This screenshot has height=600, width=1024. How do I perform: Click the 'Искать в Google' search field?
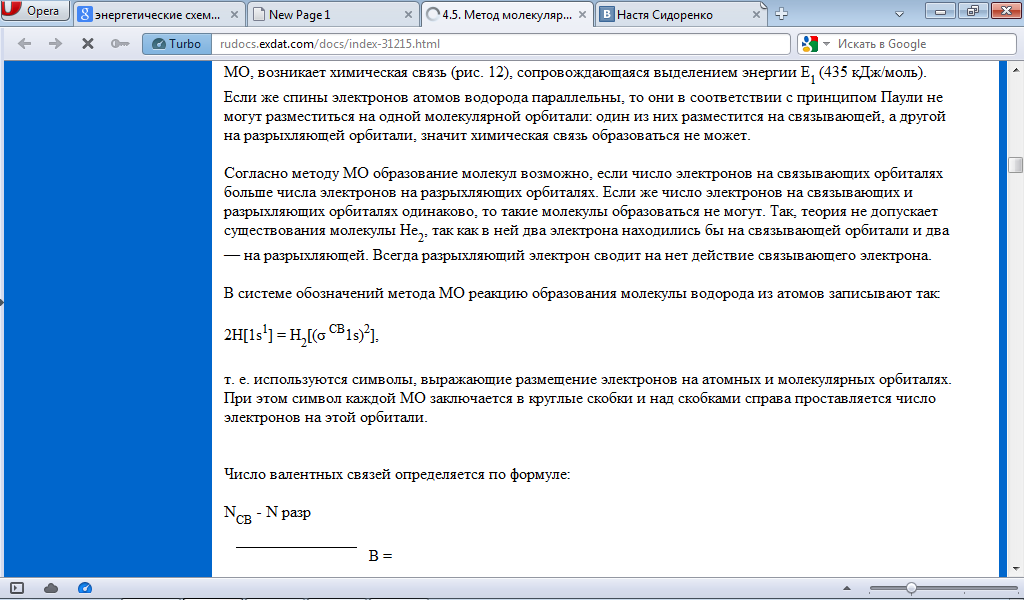[x=924, y=44]
